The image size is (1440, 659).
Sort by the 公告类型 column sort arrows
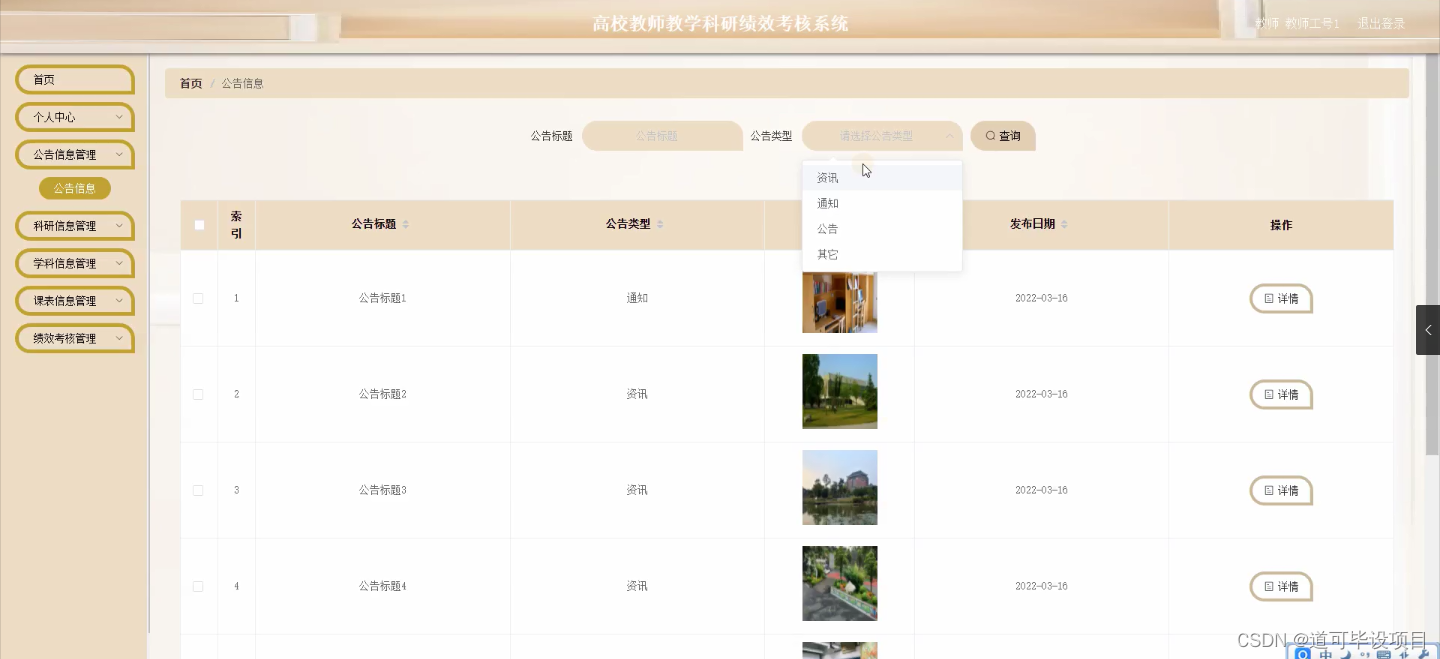[660, 225]
